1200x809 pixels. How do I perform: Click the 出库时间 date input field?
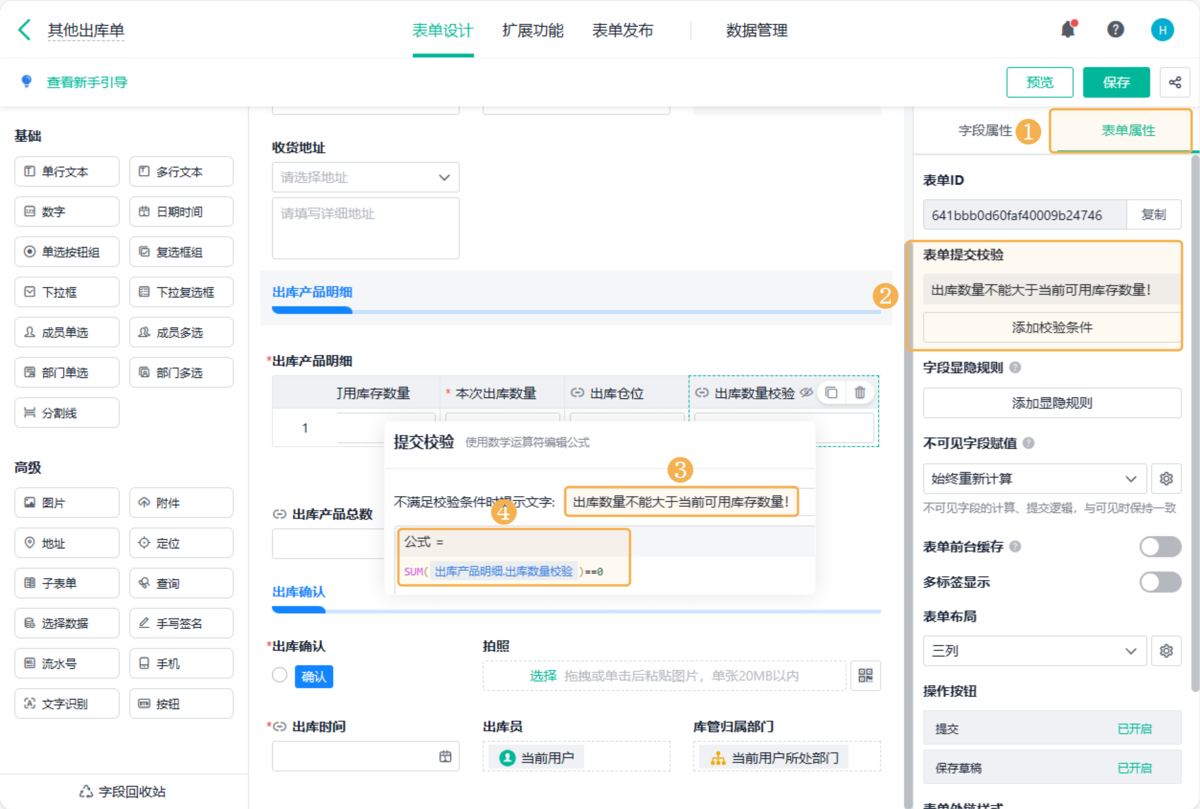pyautogui.click(x=365, y=756)
